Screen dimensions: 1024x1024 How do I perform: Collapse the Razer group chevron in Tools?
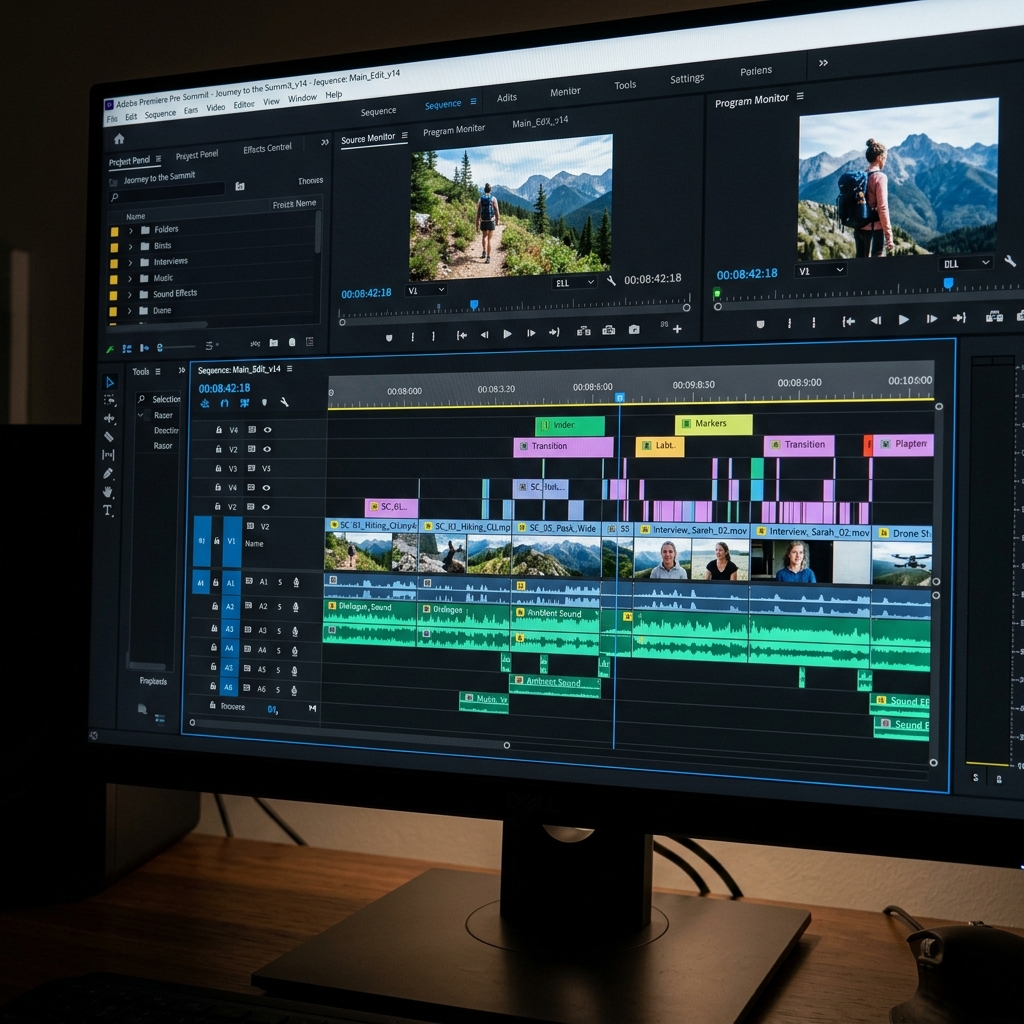tap(140, 415)
